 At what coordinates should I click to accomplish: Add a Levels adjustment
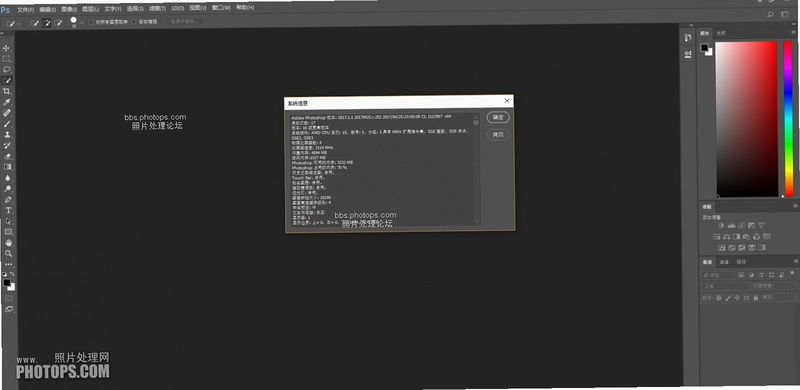pyautogui.click(x=731, y=225)
